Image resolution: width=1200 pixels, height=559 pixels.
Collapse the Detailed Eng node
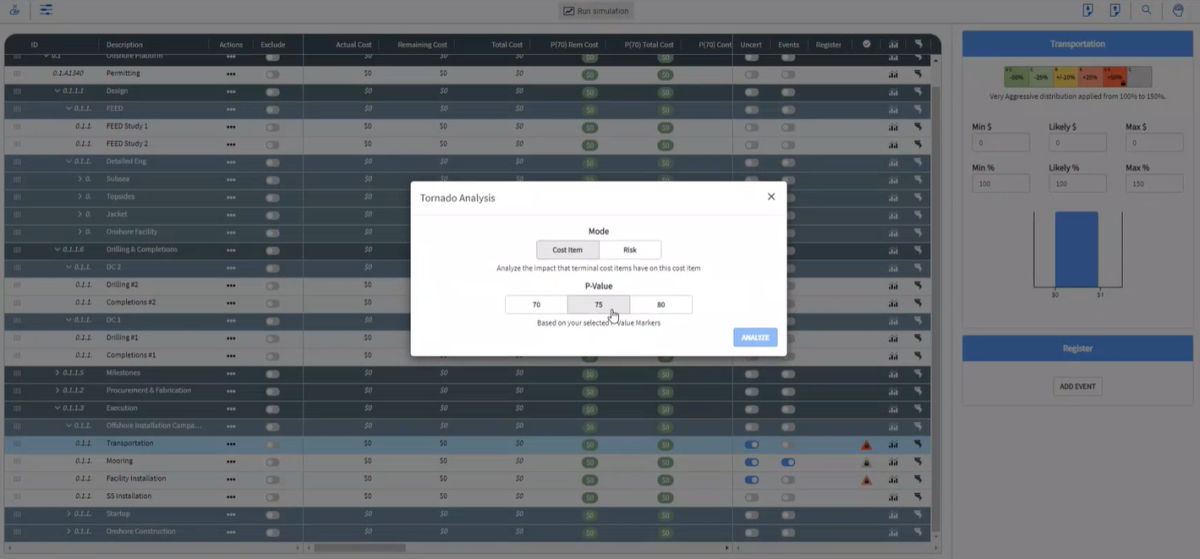tap(69, 162)
